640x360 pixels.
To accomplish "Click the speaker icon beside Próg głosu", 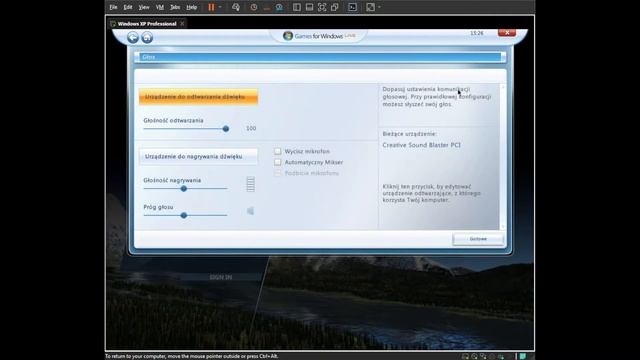I will tap(250, 211).
